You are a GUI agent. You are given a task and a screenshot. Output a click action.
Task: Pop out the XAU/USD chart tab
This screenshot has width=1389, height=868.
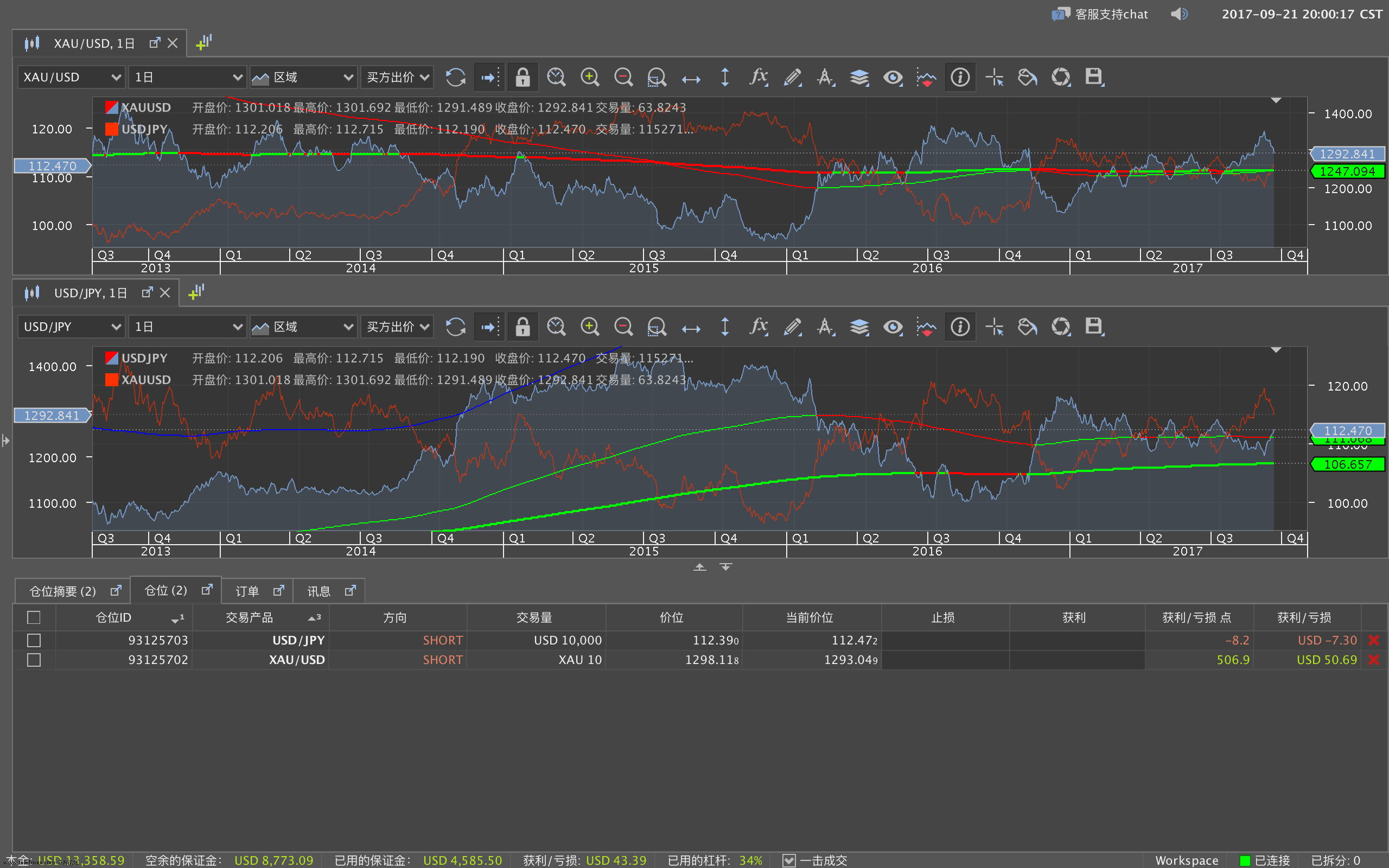coord(155,43)
